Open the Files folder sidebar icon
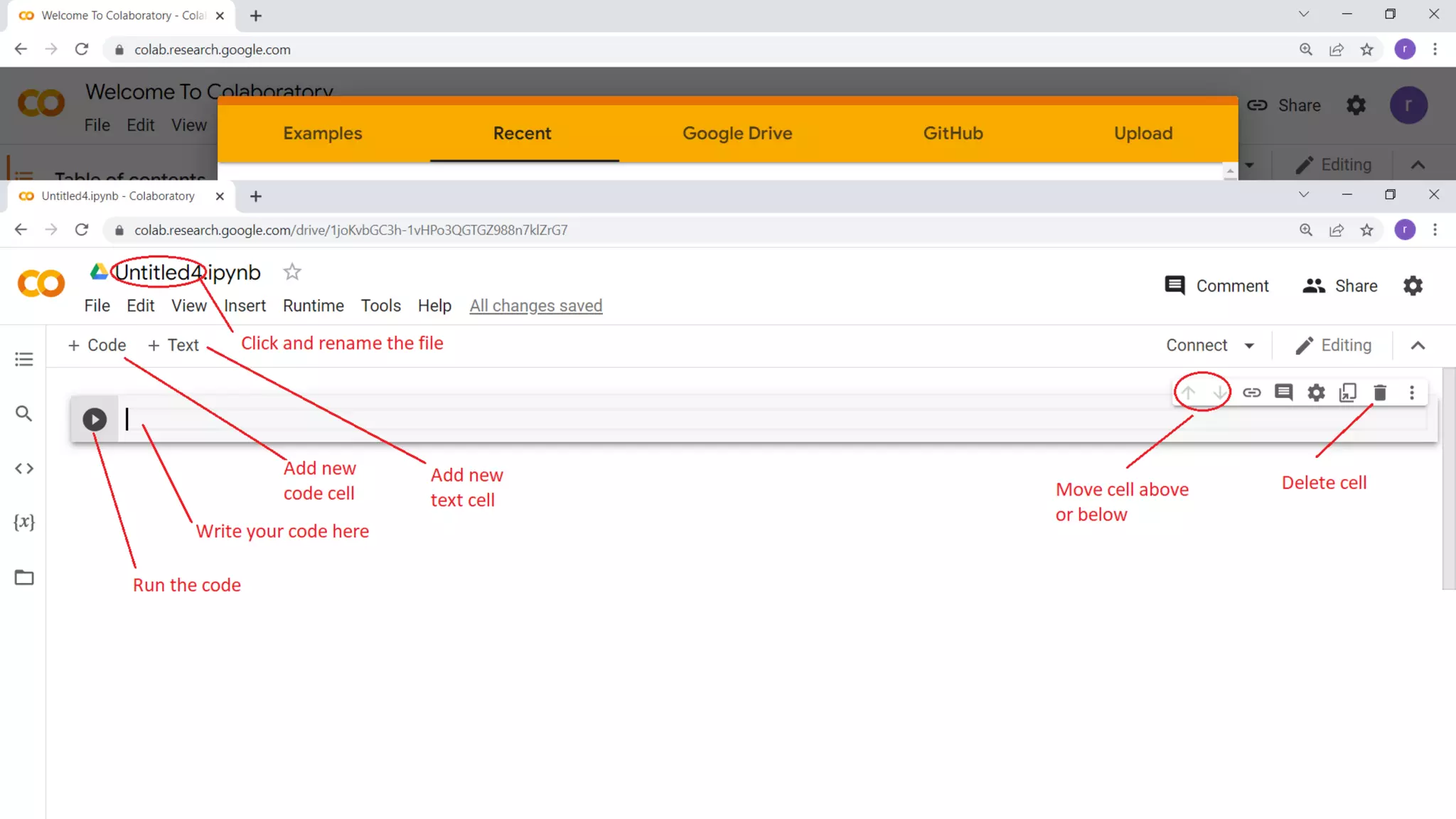Screen dimensions: 1456x819 pos(24,577)
